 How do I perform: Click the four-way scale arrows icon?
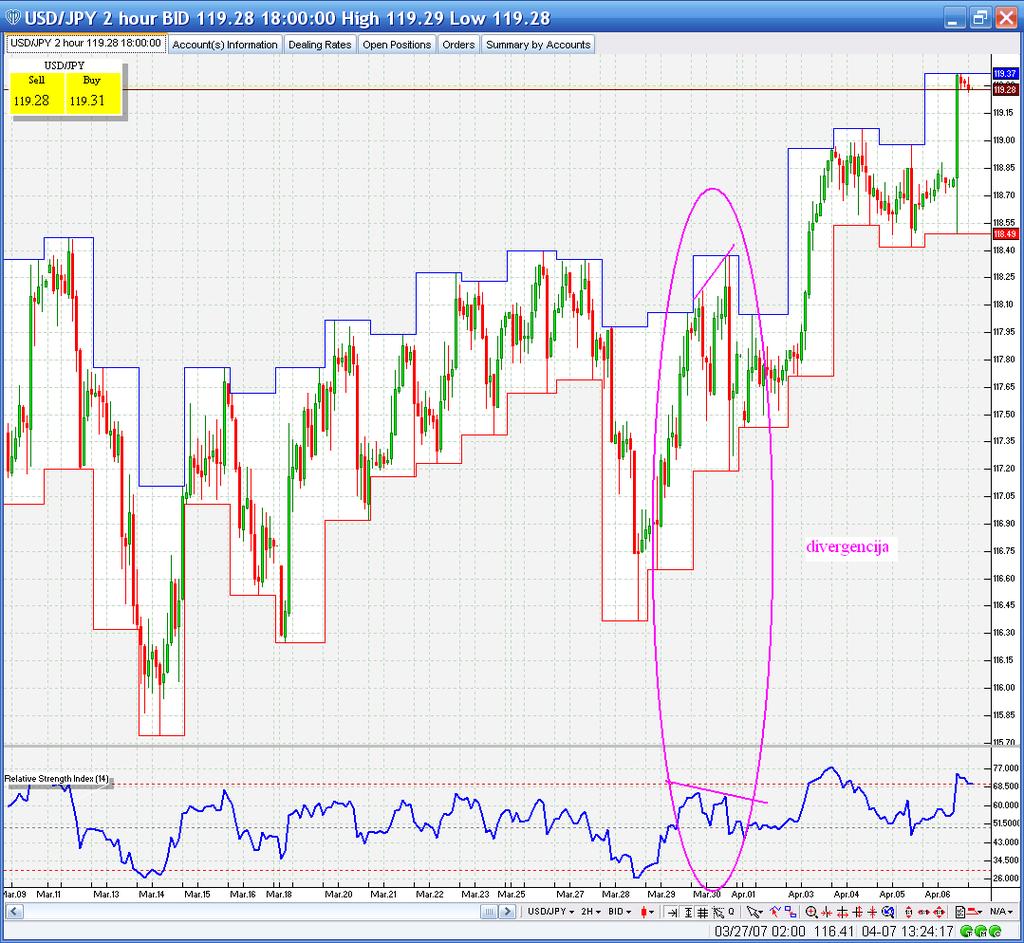(x=938, y=912)
